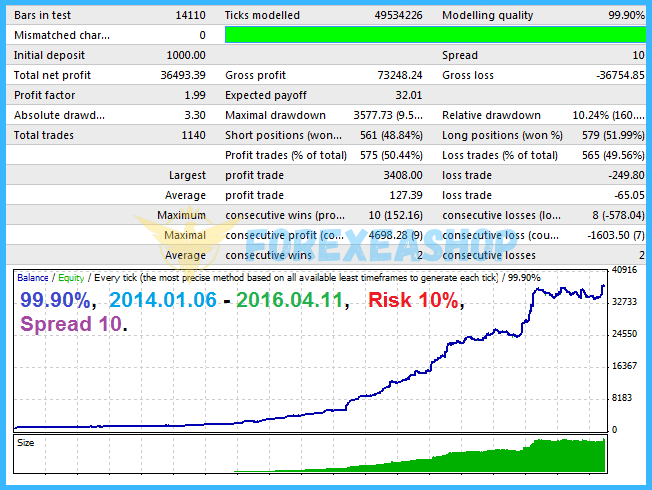The height and width of the screenshot is (490, 652).
Task: Click the Total net profit value 36493.39
Action: pyautogui.click(x=183, y=75)
